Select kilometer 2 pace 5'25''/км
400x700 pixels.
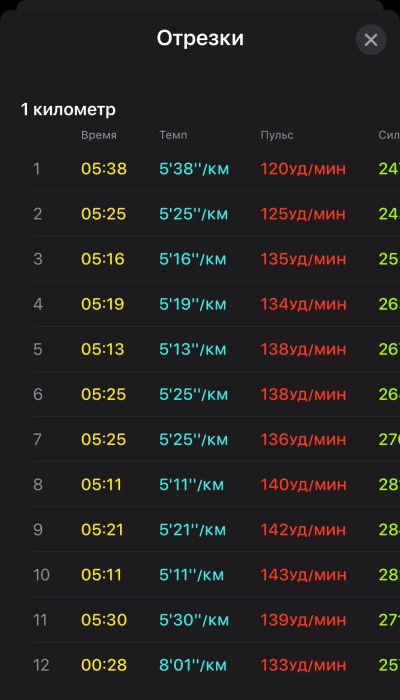194,214
